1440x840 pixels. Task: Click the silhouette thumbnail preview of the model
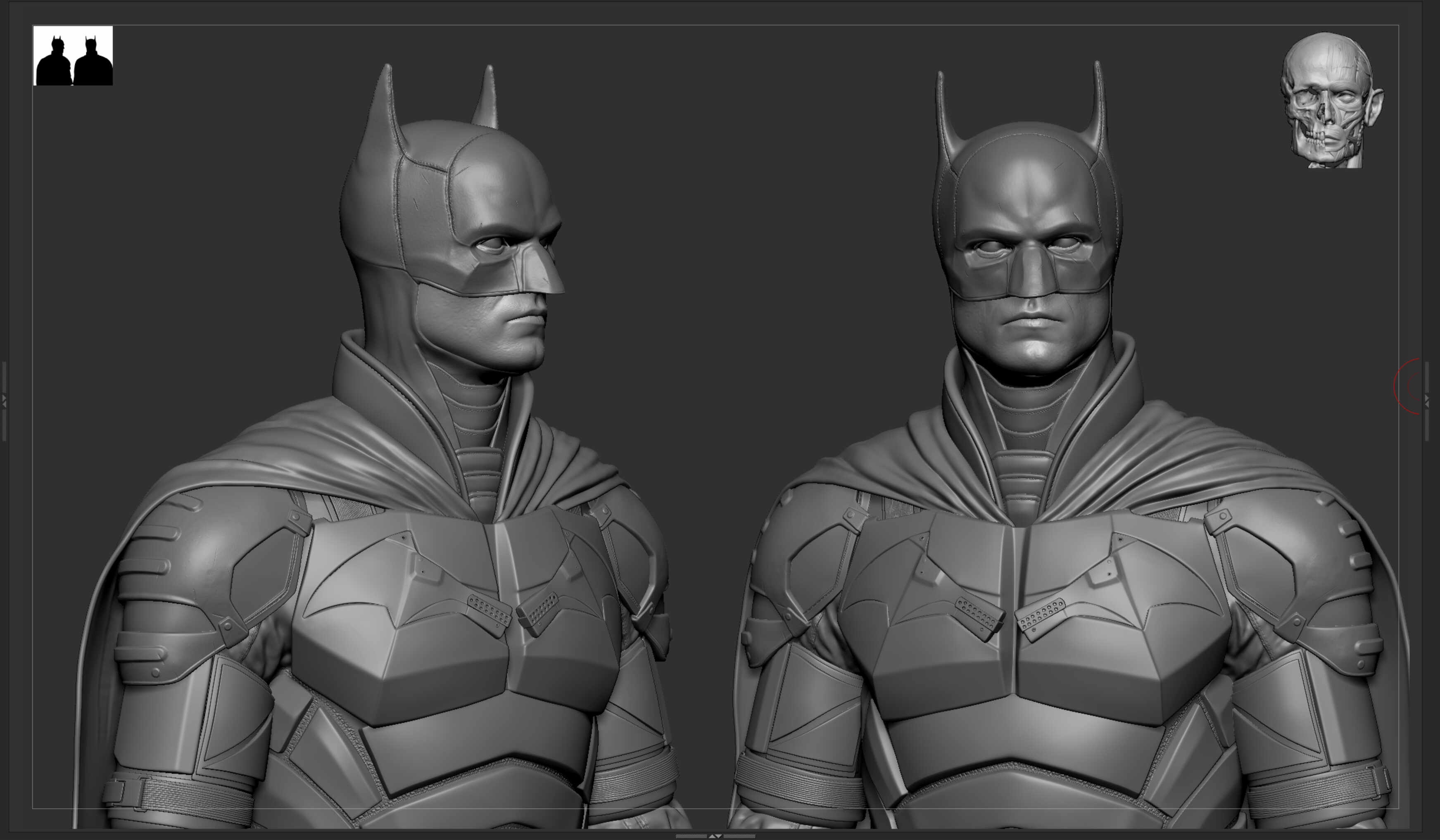pyautogui.click(x=73, y=55)
